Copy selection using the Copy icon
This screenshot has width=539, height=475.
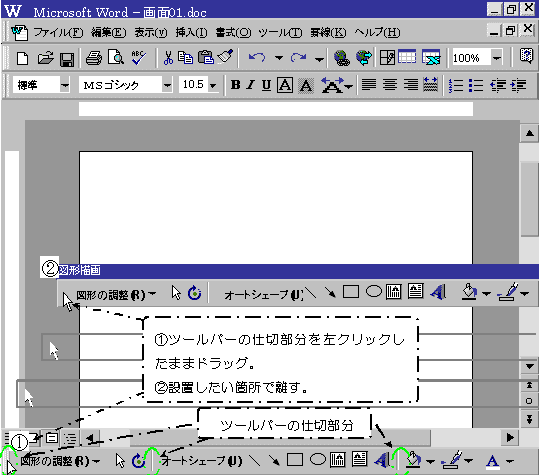tap(186, 58)
